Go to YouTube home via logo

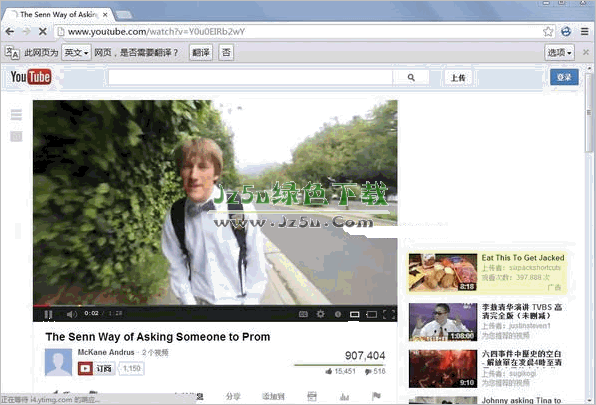point(30,77)
